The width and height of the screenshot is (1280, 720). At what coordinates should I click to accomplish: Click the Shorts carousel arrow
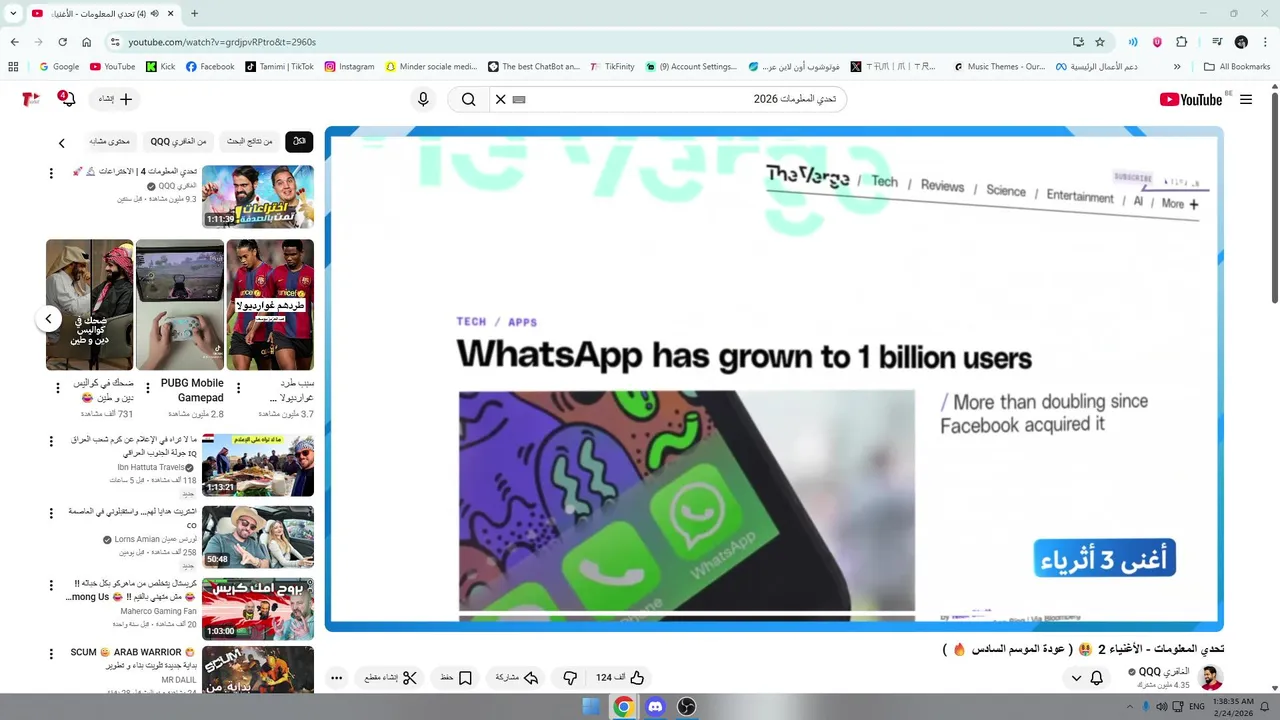tap(48, 319)
